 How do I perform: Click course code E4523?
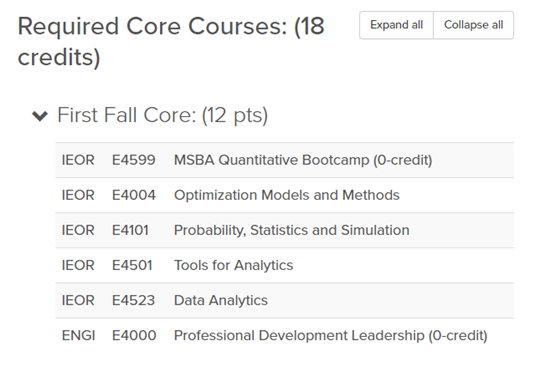point(133,300)
